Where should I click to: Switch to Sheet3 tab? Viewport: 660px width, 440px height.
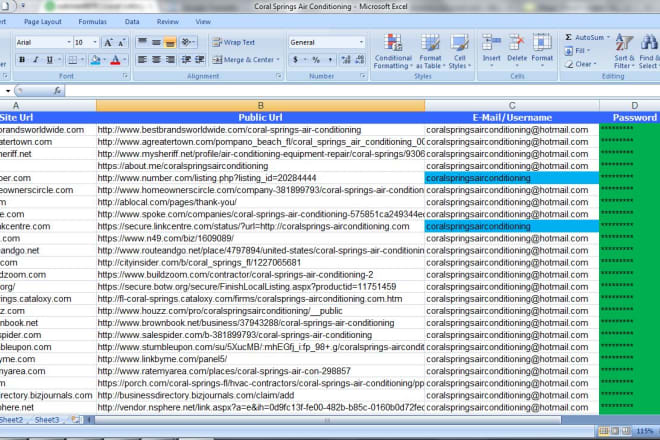tap(47, 420)
